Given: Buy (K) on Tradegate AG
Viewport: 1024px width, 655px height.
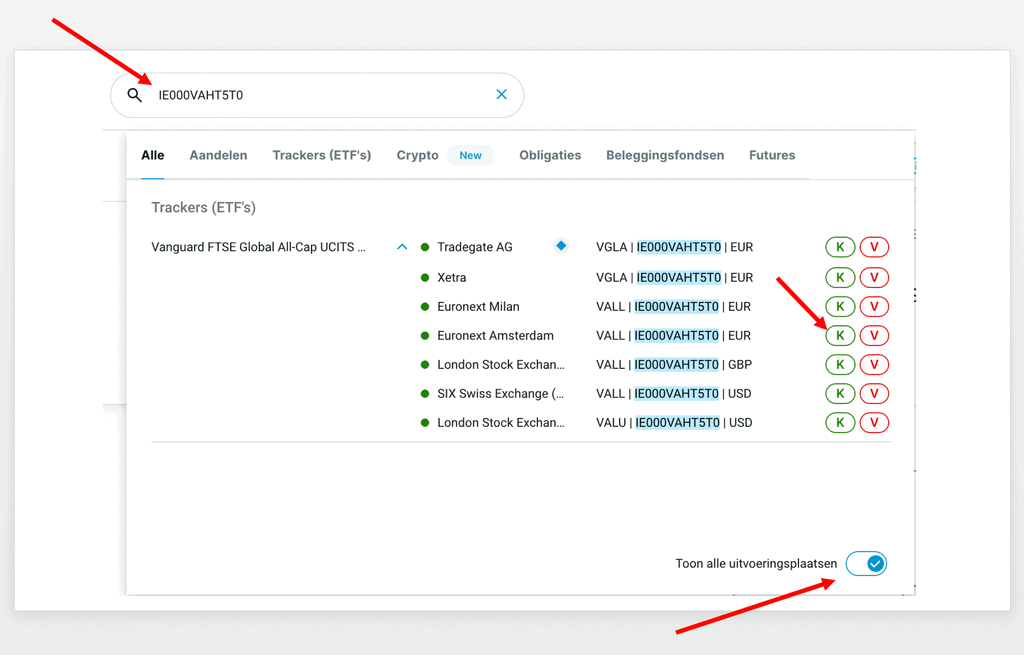Looking at the screenshot, I should (x=840, y=247).
